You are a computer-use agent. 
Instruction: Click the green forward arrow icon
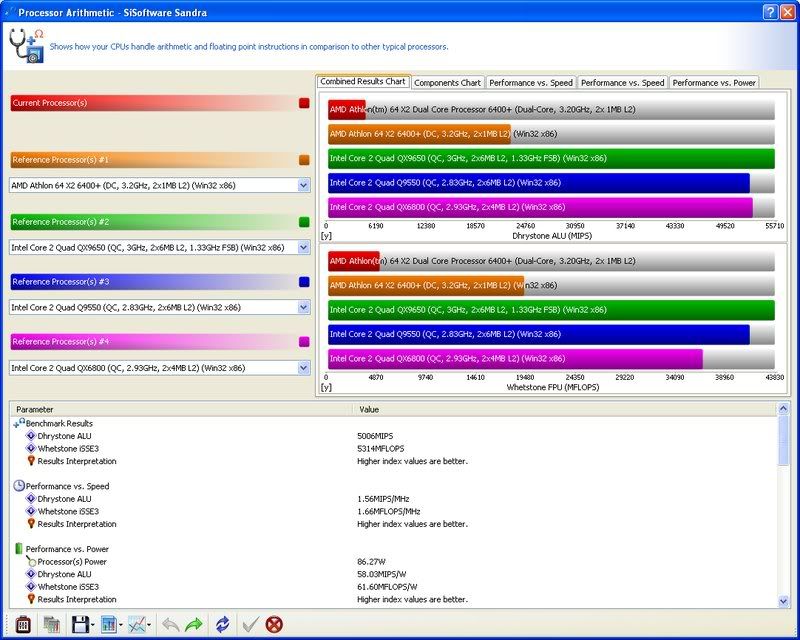[x=194, y=625]
